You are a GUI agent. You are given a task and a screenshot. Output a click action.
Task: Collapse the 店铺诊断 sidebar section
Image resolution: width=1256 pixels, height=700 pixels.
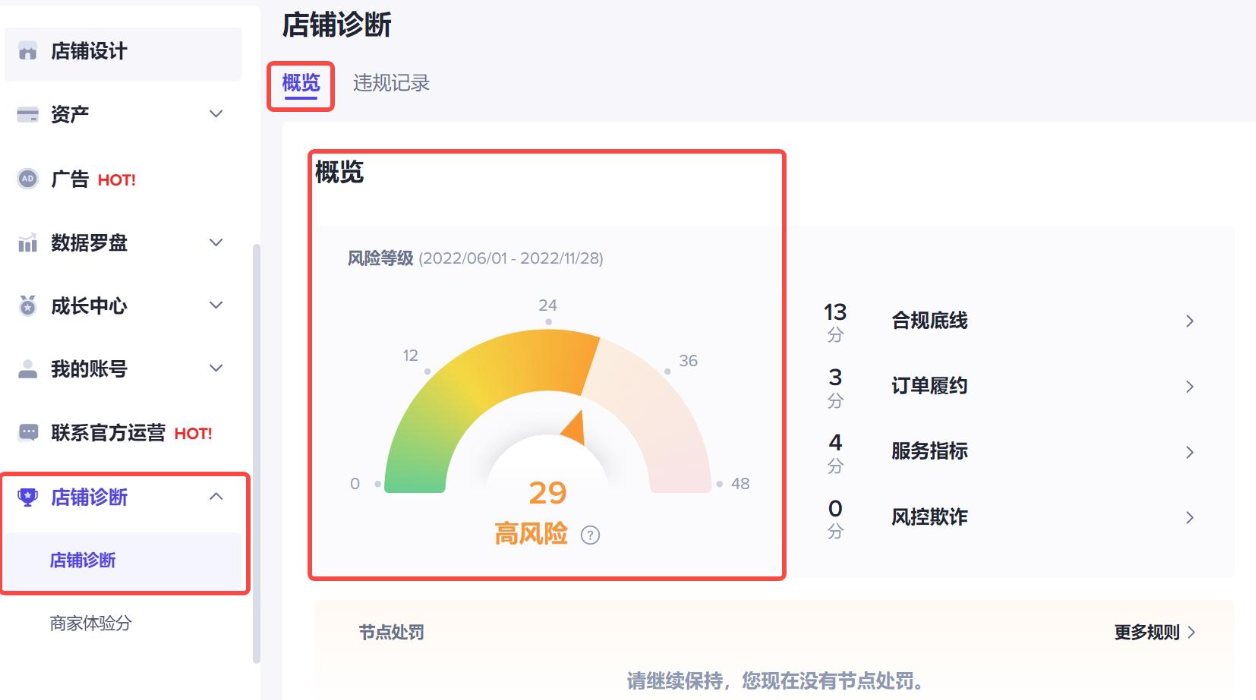point(216,496)
